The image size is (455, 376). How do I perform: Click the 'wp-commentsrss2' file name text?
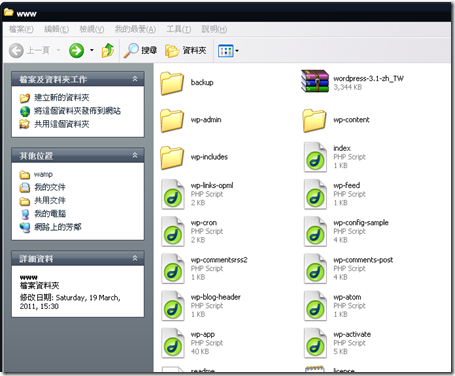coord(219,260)
